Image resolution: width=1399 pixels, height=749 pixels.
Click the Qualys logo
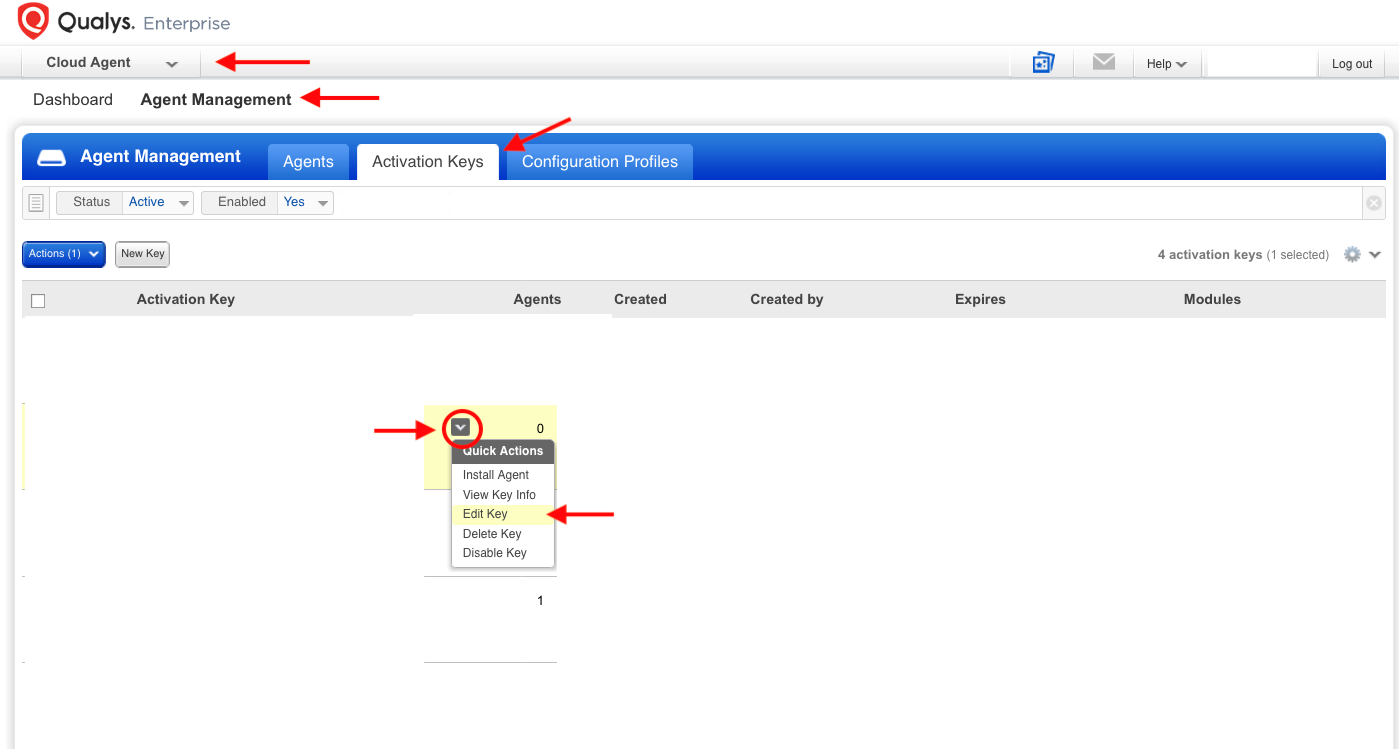[x=31, y=20]
